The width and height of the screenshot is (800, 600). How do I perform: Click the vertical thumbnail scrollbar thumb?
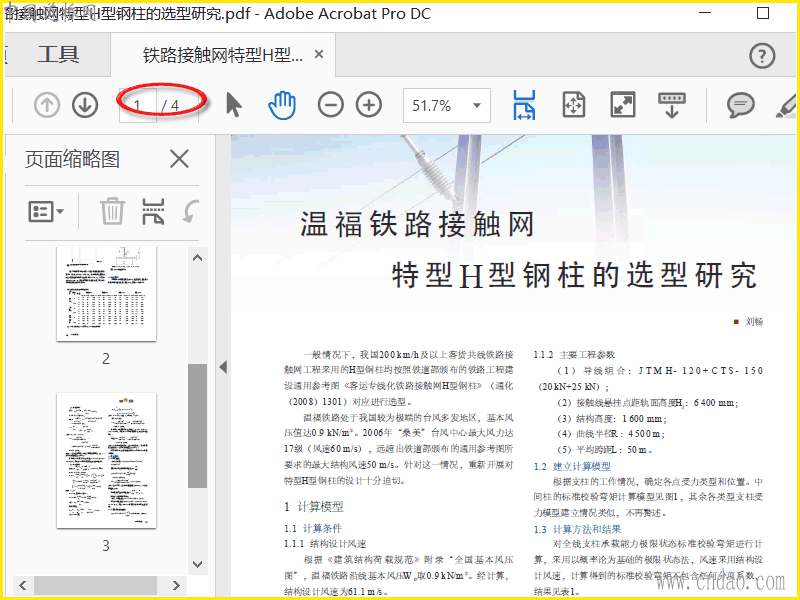pyautogui.click(x=197, y=426)
